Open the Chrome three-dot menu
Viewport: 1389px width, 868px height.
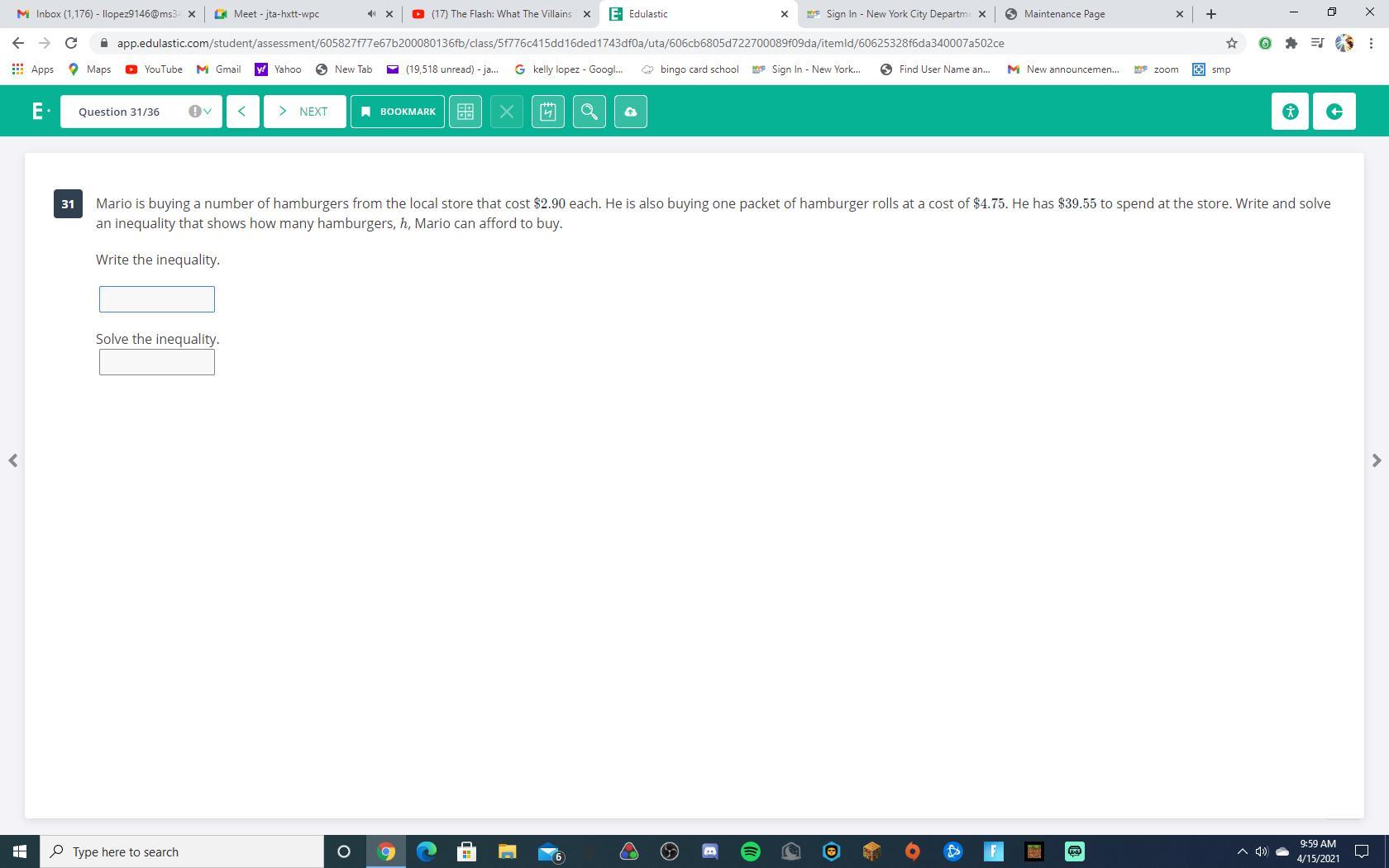click(1371, 43)
